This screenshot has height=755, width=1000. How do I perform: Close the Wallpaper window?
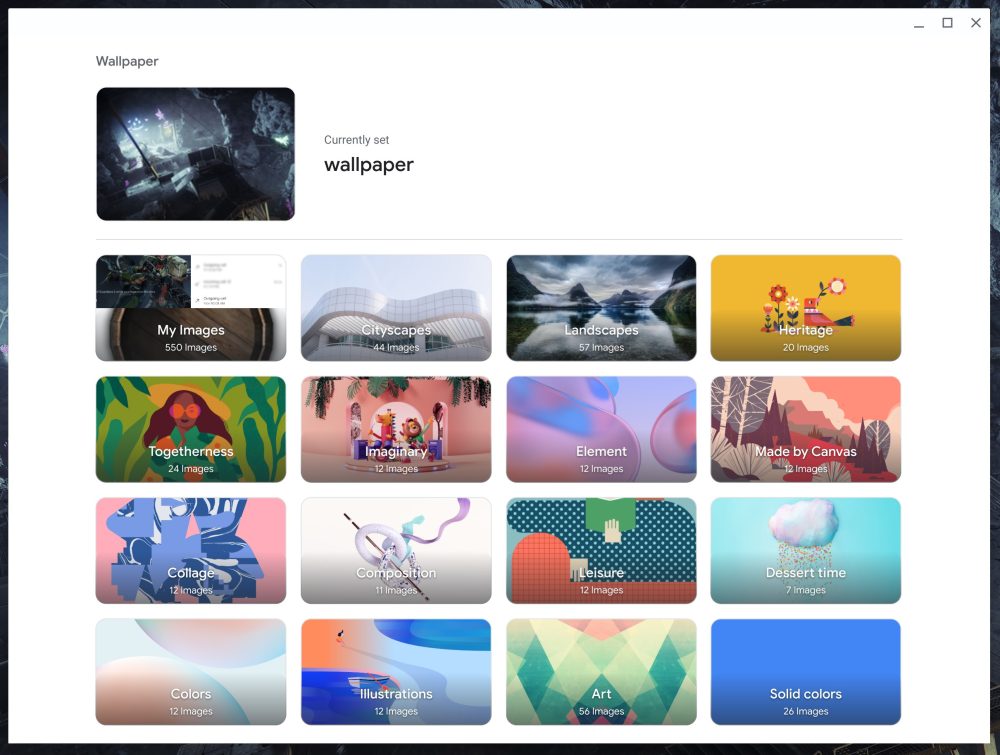[x=976, y=23]
